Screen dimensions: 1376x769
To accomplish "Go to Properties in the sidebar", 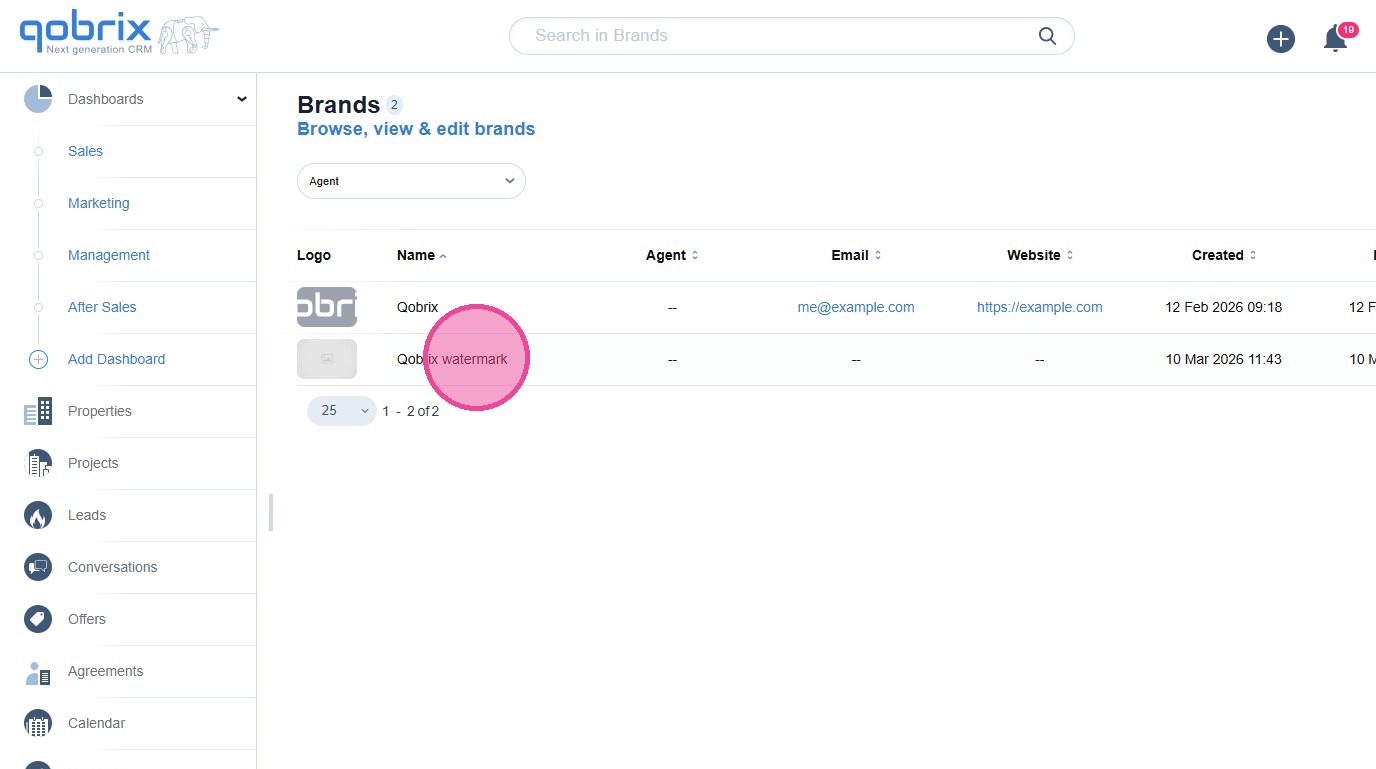I will (x=99, y=411).
